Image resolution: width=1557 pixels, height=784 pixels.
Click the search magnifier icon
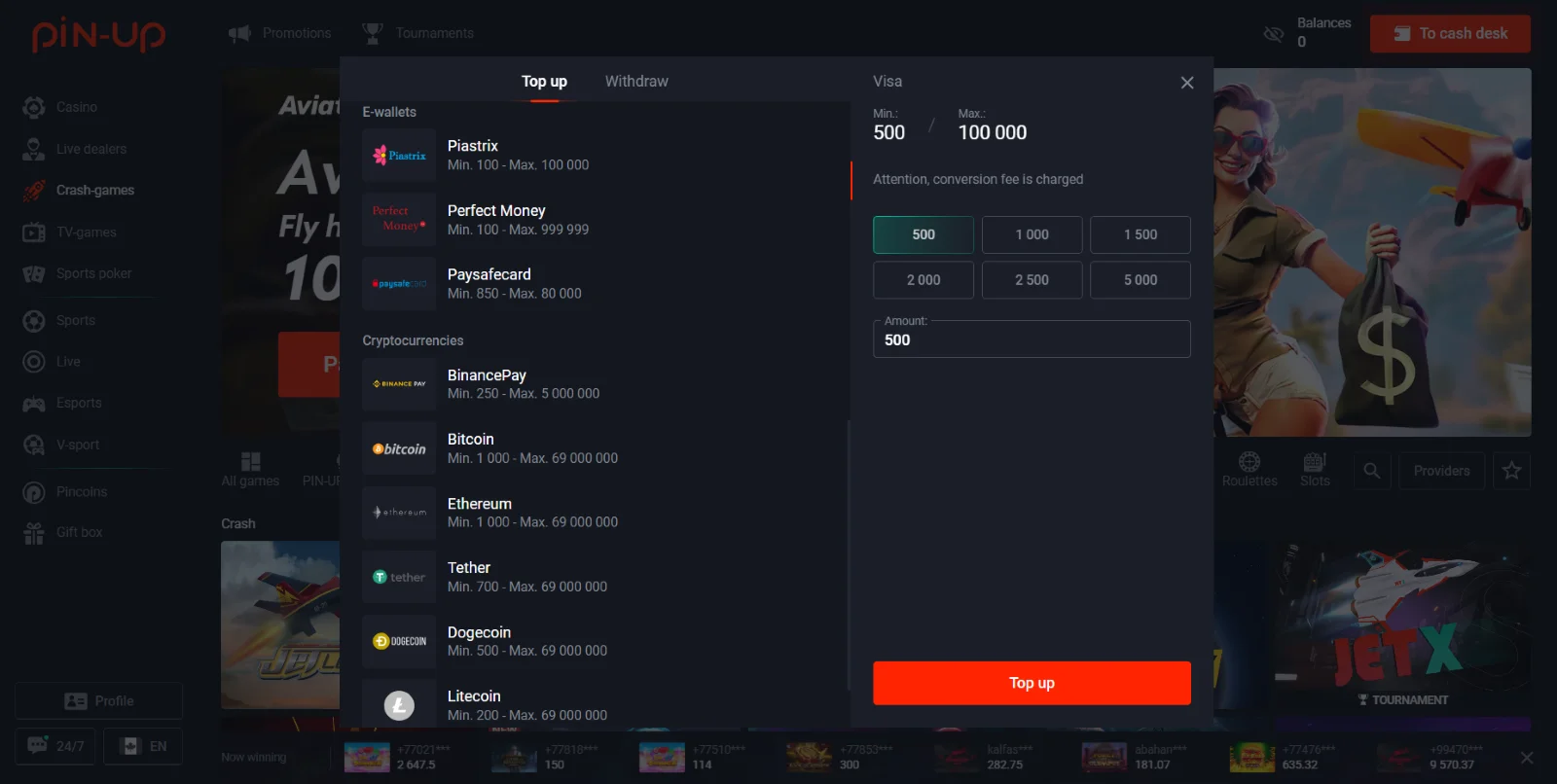[x=1371, y=471]
